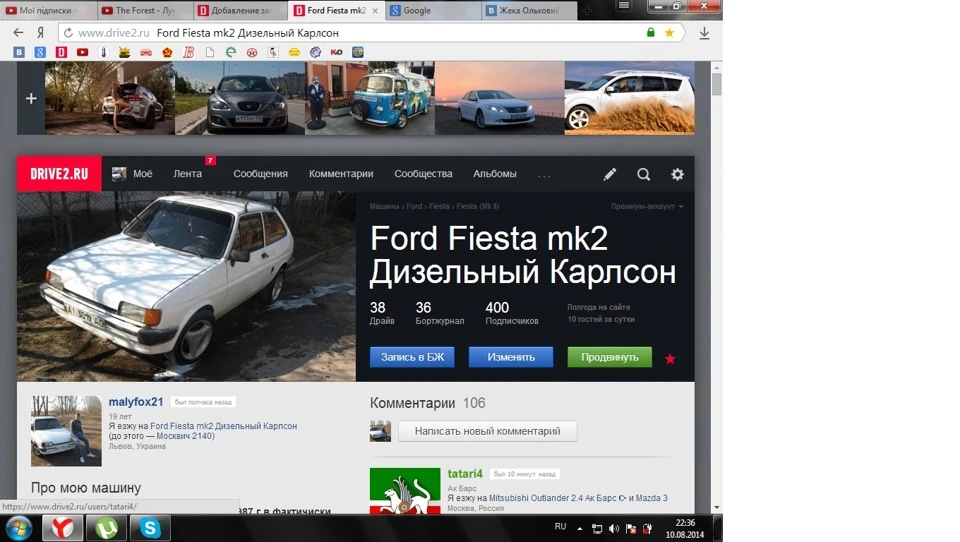960x542 pixels.
Task: Open Action Center flag tray icon
Action: 631,529
